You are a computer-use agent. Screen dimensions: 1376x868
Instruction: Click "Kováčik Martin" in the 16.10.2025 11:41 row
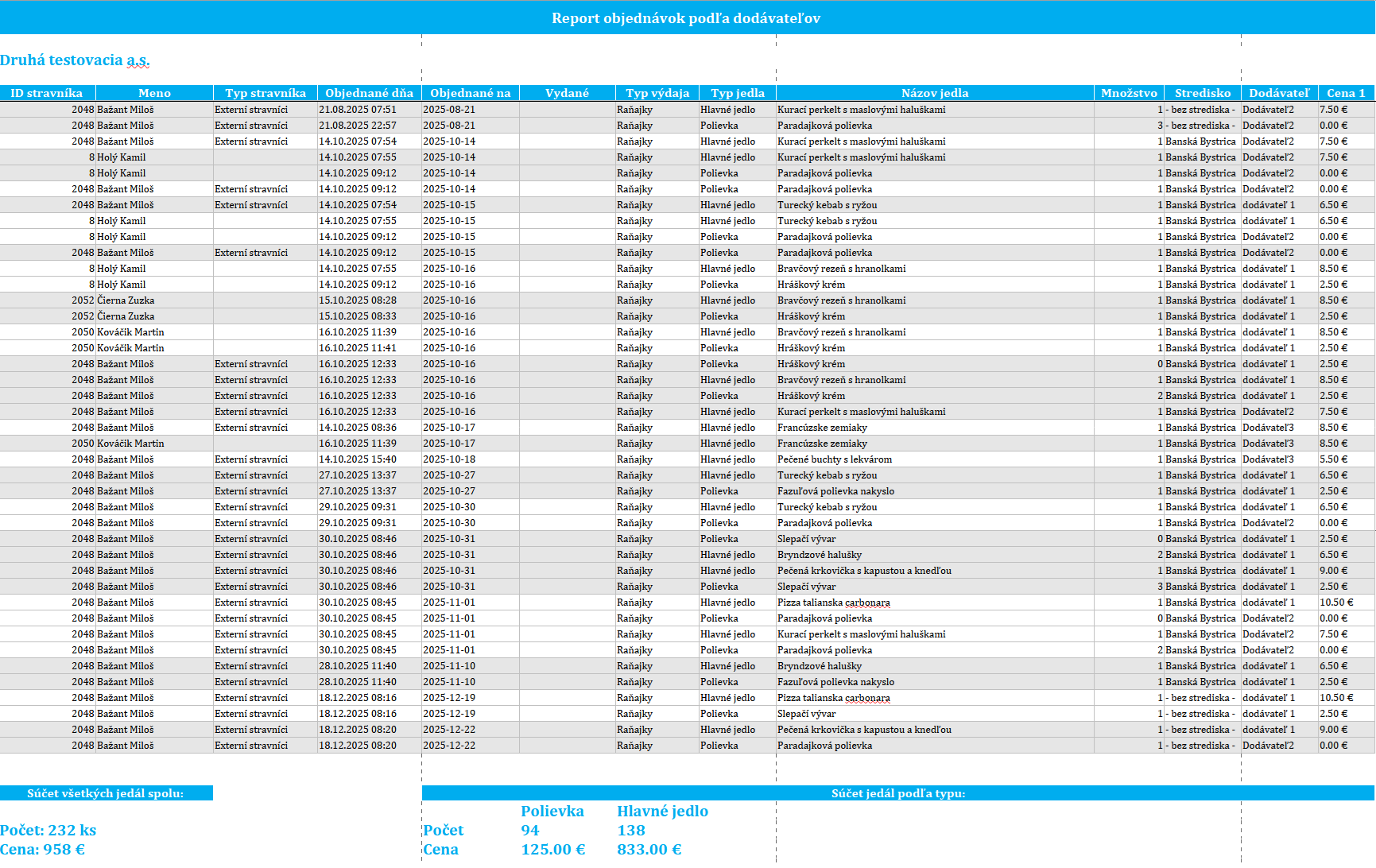click(130, 348)
